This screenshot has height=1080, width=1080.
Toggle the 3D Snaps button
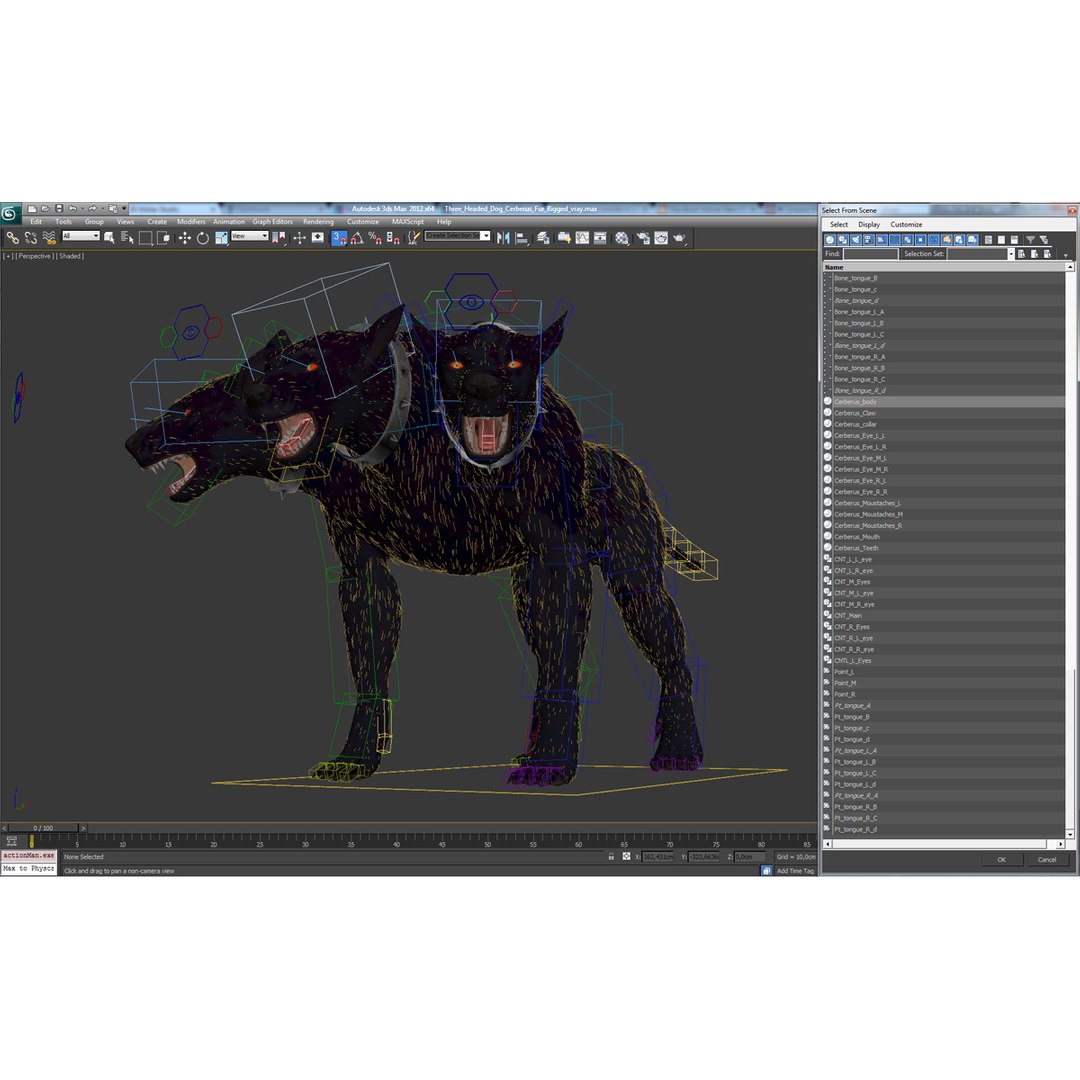pyautogui.click(x=338, y=238)
